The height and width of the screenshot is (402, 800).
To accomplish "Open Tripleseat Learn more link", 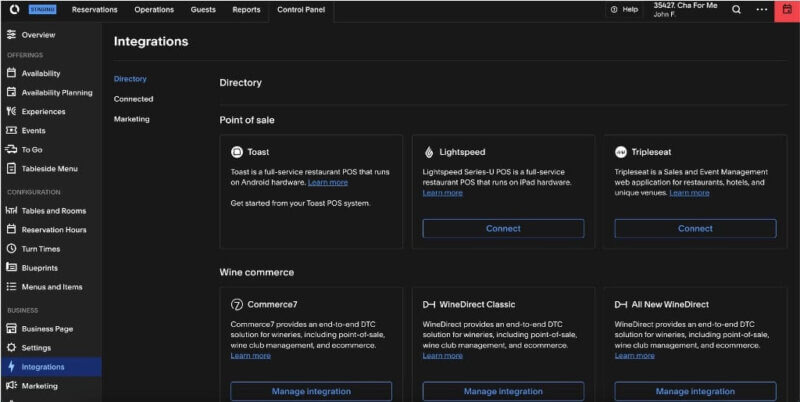I will tap(689, 193).
